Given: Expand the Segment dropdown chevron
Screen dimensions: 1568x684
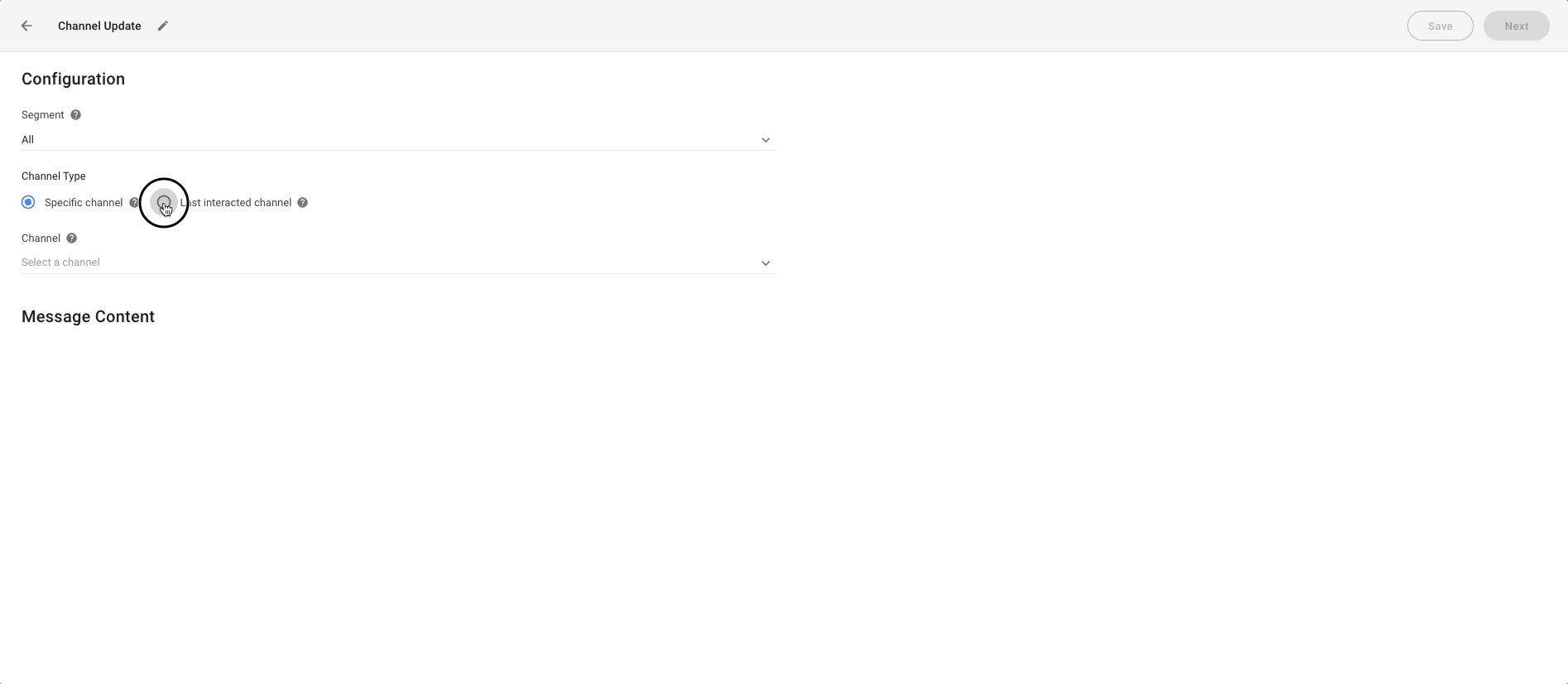Looking at the screenshot, I should (766, 140).
